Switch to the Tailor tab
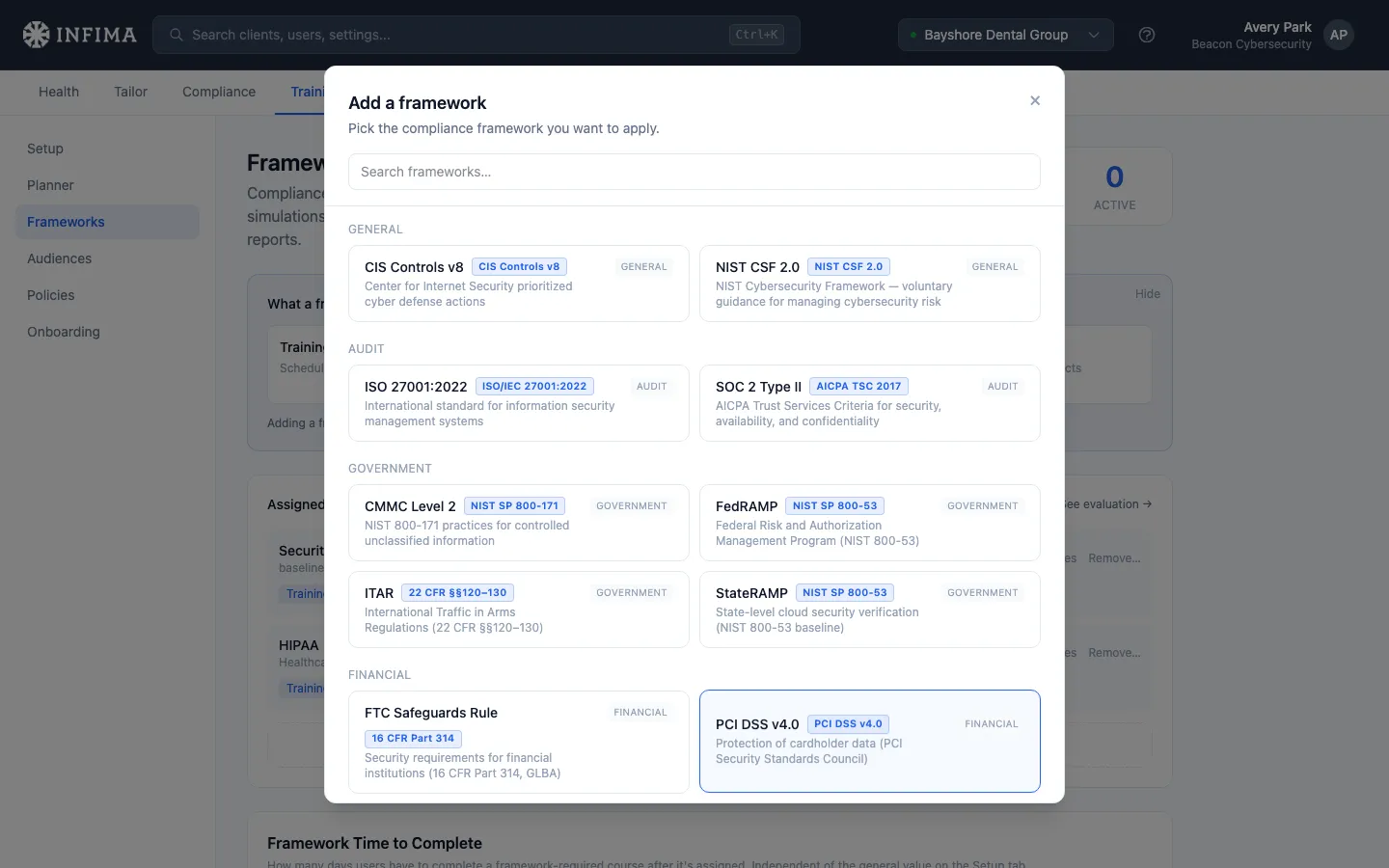This screenshot has width=1389, height=868. click(130, 92)
